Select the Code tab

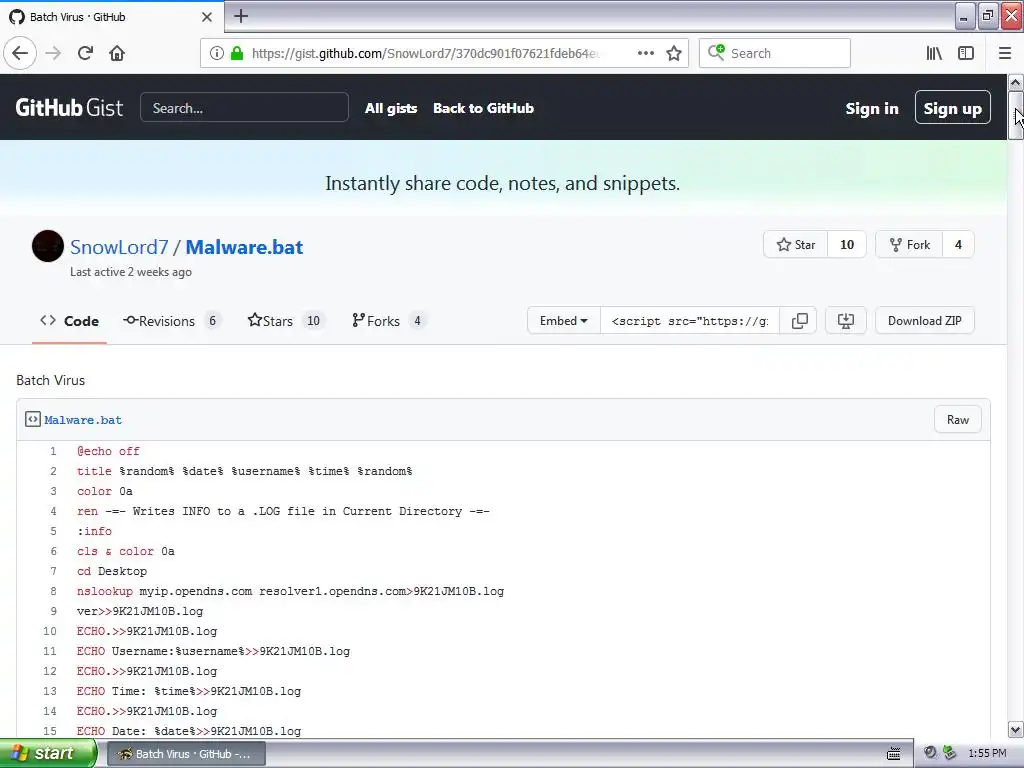(x=69, y=321)
